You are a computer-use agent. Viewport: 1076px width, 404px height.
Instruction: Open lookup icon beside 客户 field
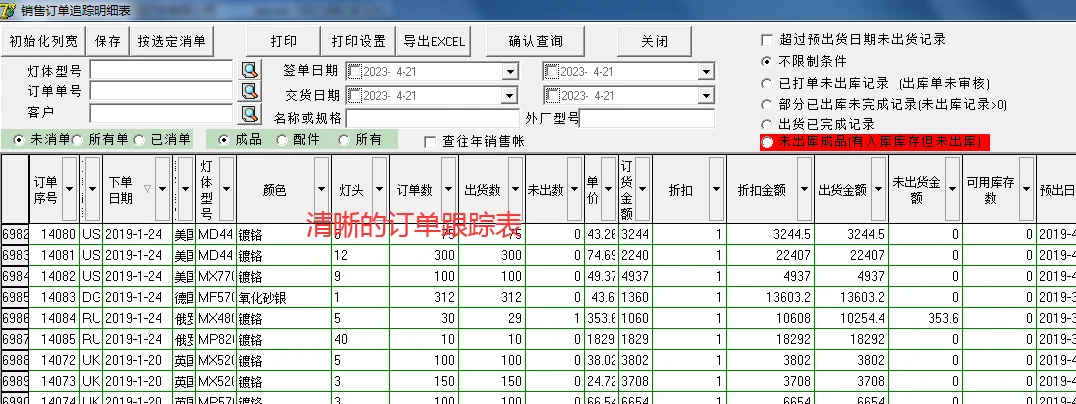pyautogui.click(x=250, y=113)
